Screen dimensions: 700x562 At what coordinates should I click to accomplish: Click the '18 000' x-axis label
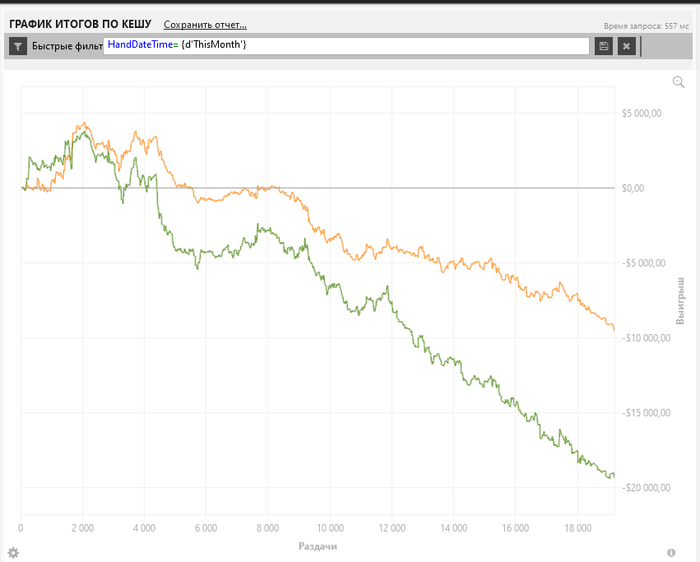click(x=578, y=529)
